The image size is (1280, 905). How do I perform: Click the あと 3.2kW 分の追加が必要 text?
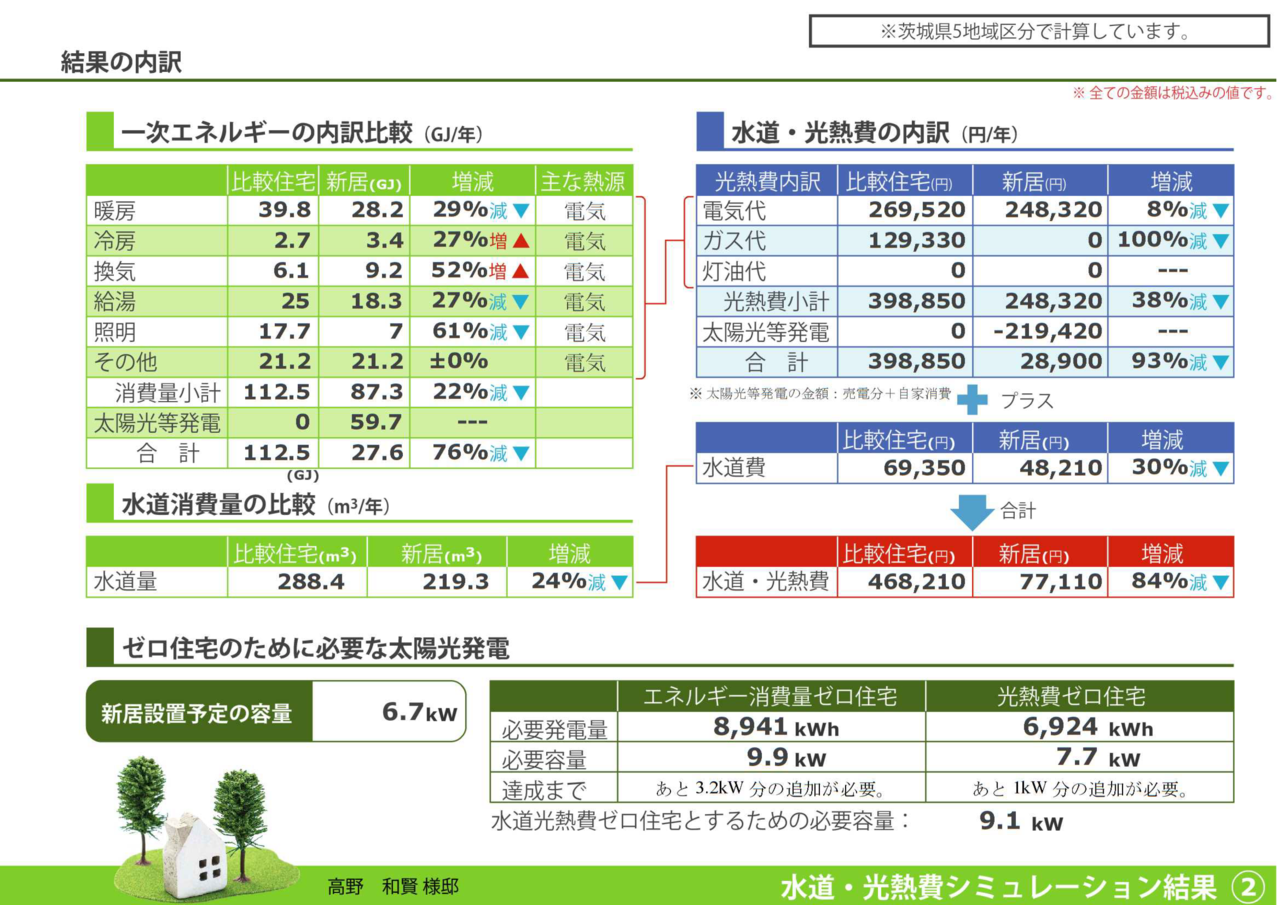[x=771, y=789]
